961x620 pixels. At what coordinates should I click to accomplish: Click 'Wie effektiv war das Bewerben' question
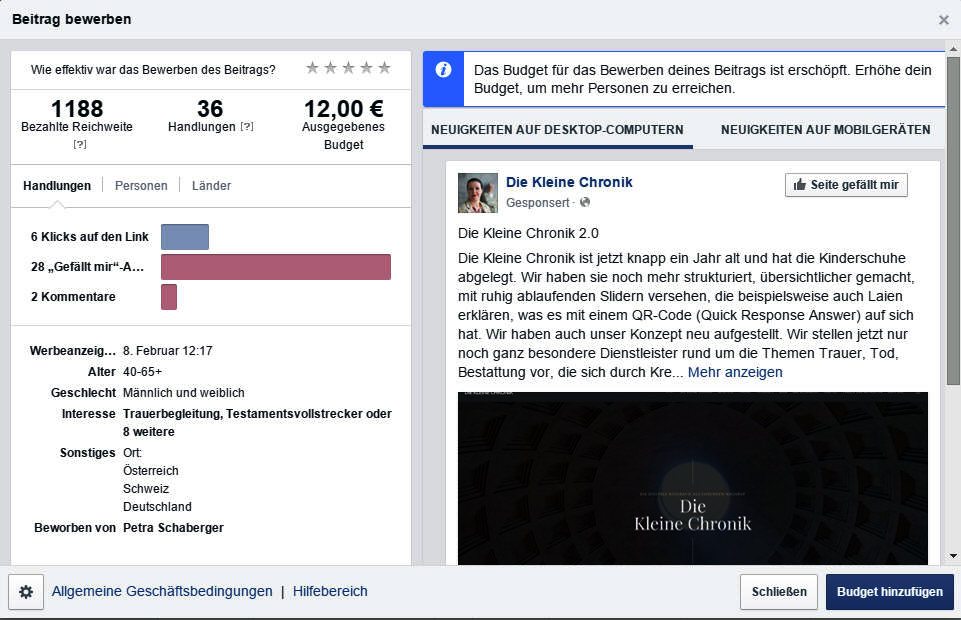point(153,70)
